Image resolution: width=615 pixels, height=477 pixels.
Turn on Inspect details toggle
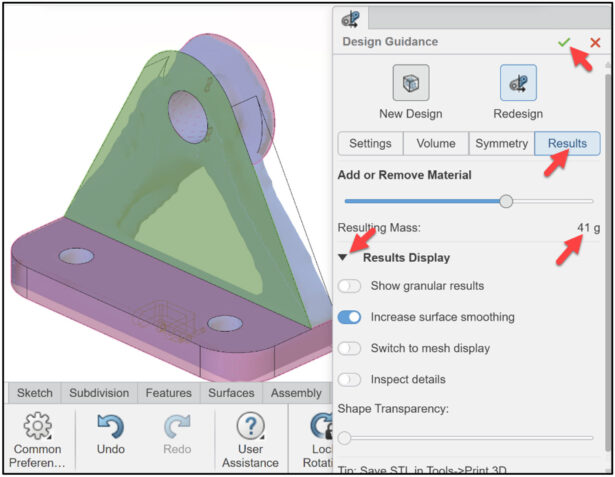pyautogui.click(x=349, y=379)
